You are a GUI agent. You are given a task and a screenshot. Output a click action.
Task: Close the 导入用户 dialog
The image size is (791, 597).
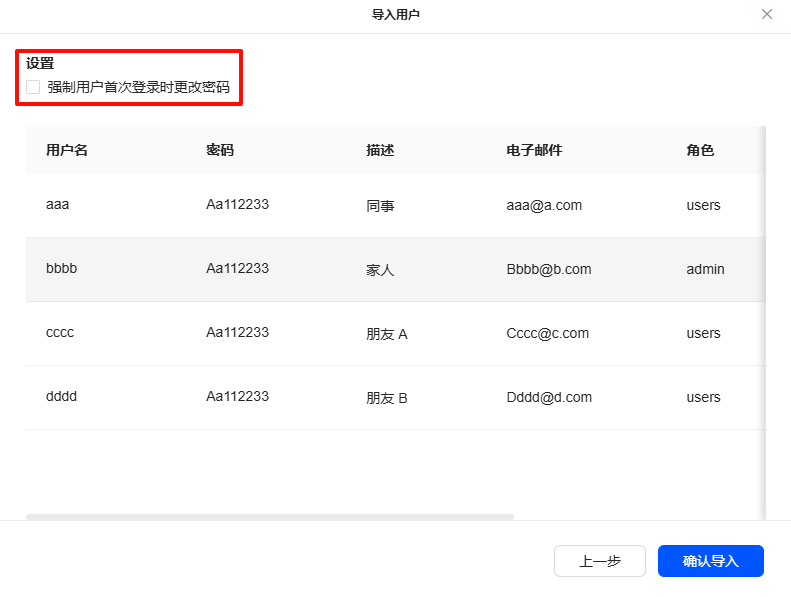[x=767, y=14]
